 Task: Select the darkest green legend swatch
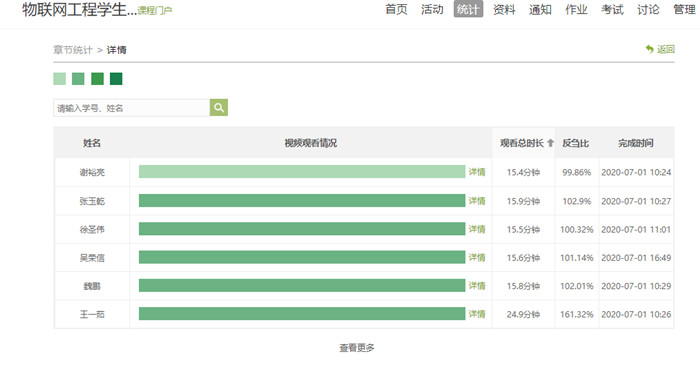[116, 79]
